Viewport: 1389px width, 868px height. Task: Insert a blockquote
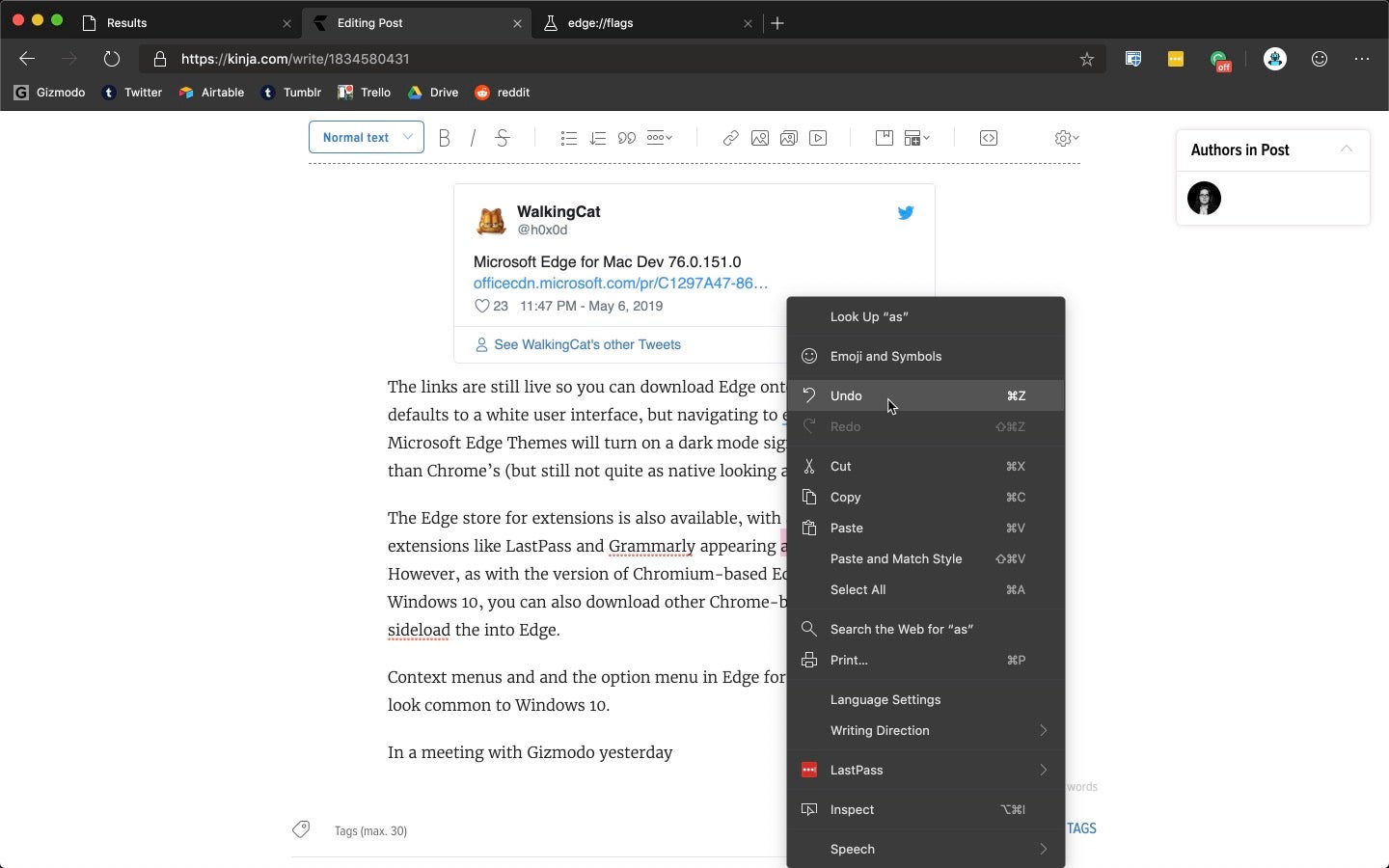coord(627,138)
